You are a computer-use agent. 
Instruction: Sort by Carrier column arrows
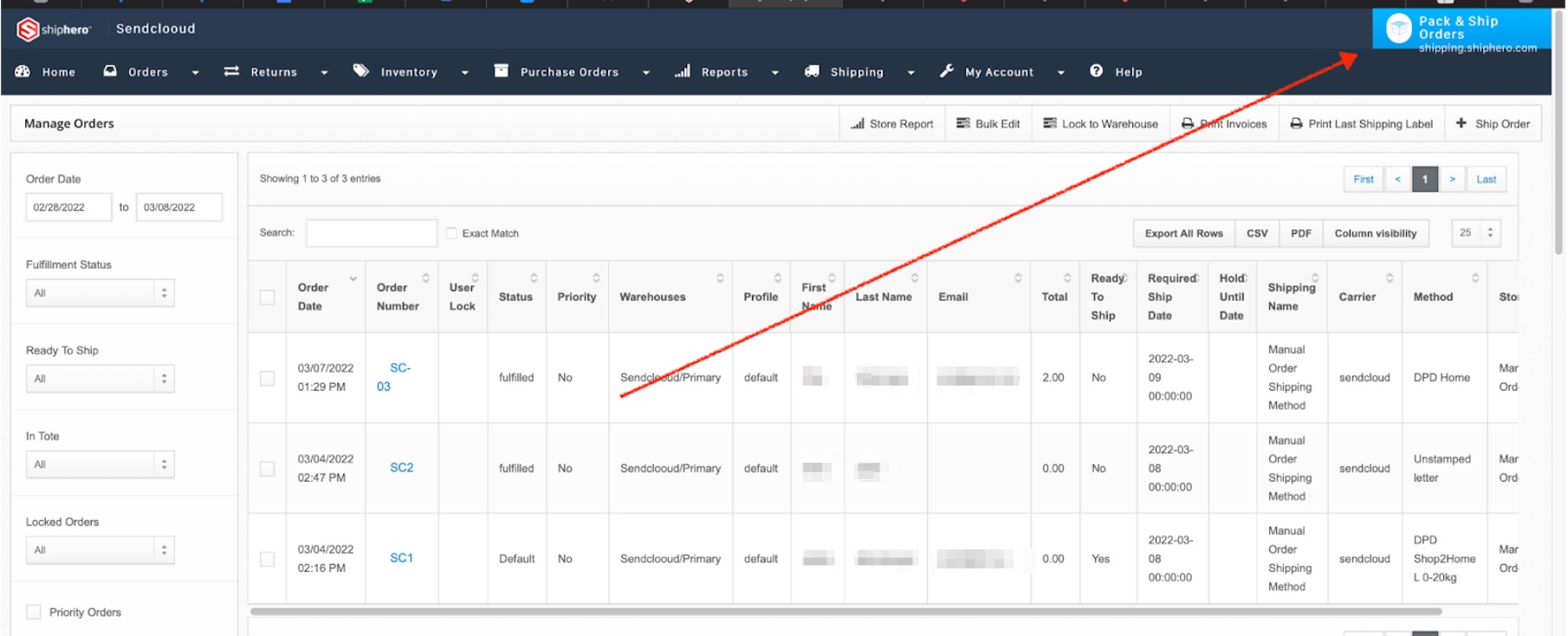pyautogui.click(x=1390, y=278)
